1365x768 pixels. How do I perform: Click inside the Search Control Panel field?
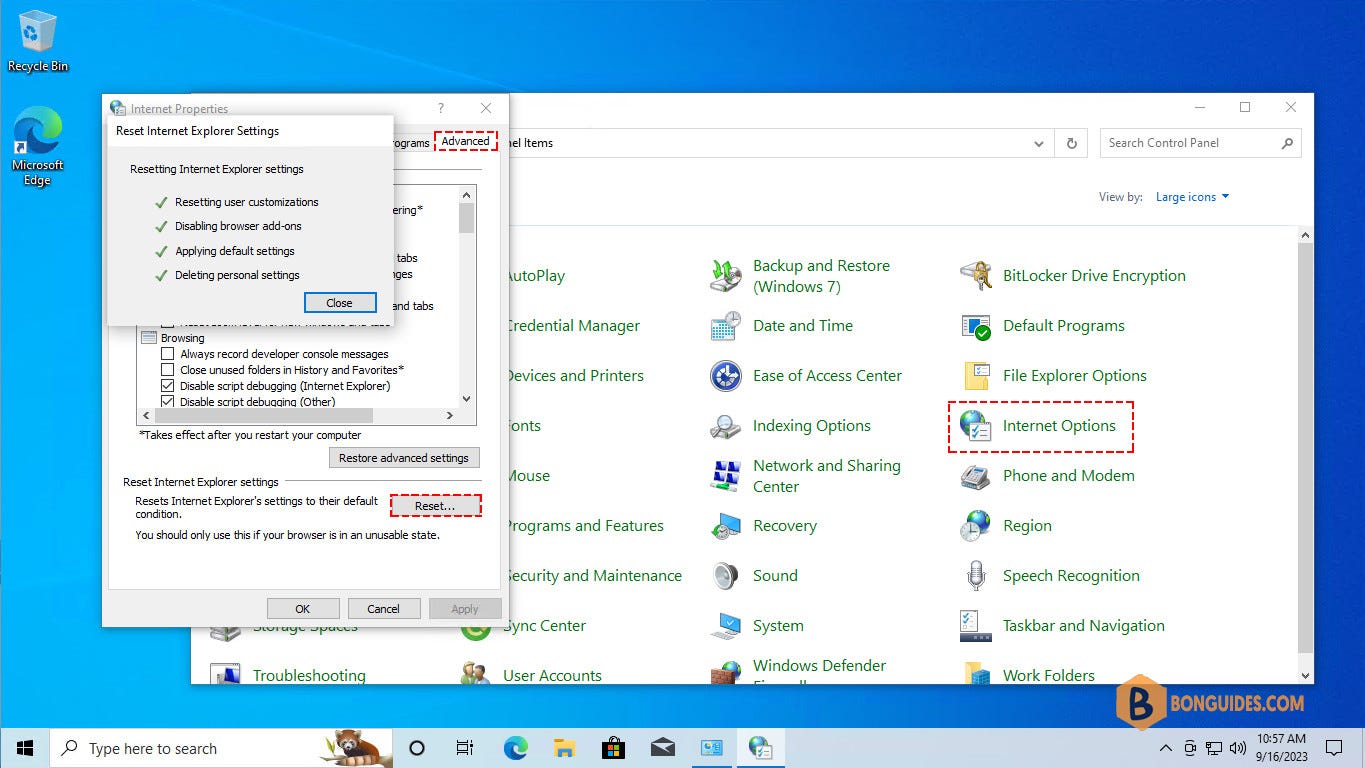click(1190, 143)
